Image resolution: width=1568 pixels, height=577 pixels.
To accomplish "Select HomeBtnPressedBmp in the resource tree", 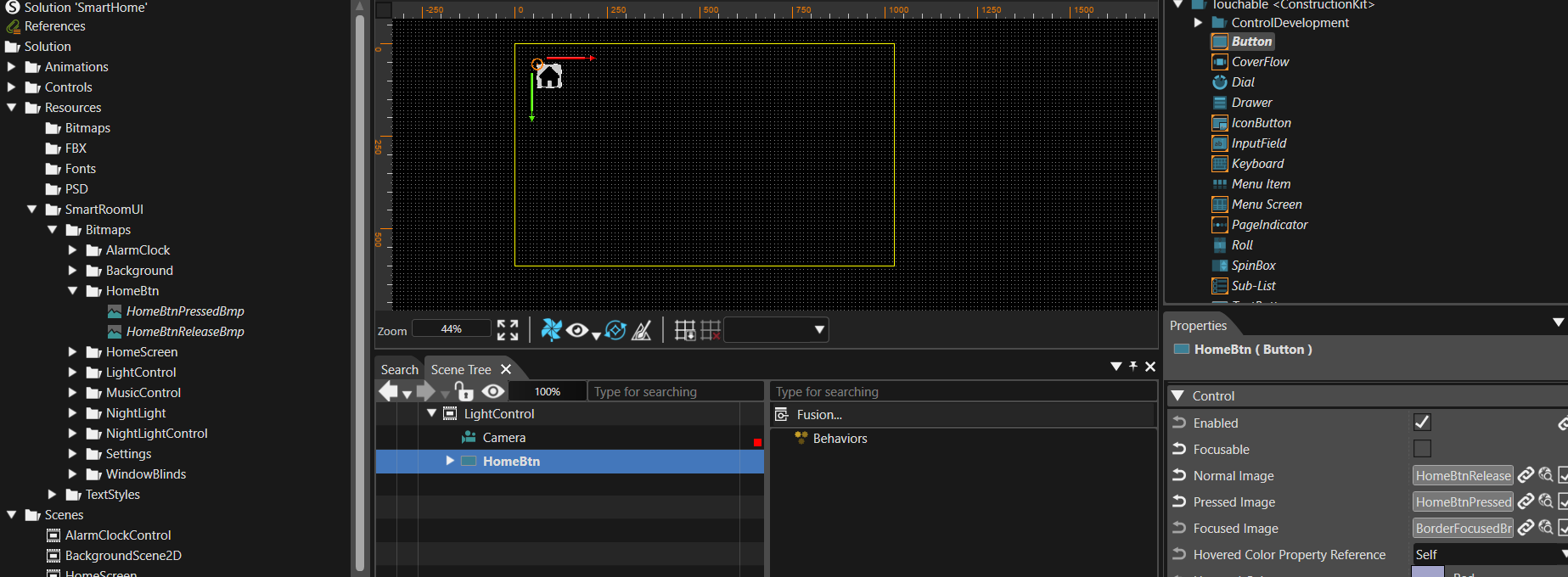I will (185, 311).
